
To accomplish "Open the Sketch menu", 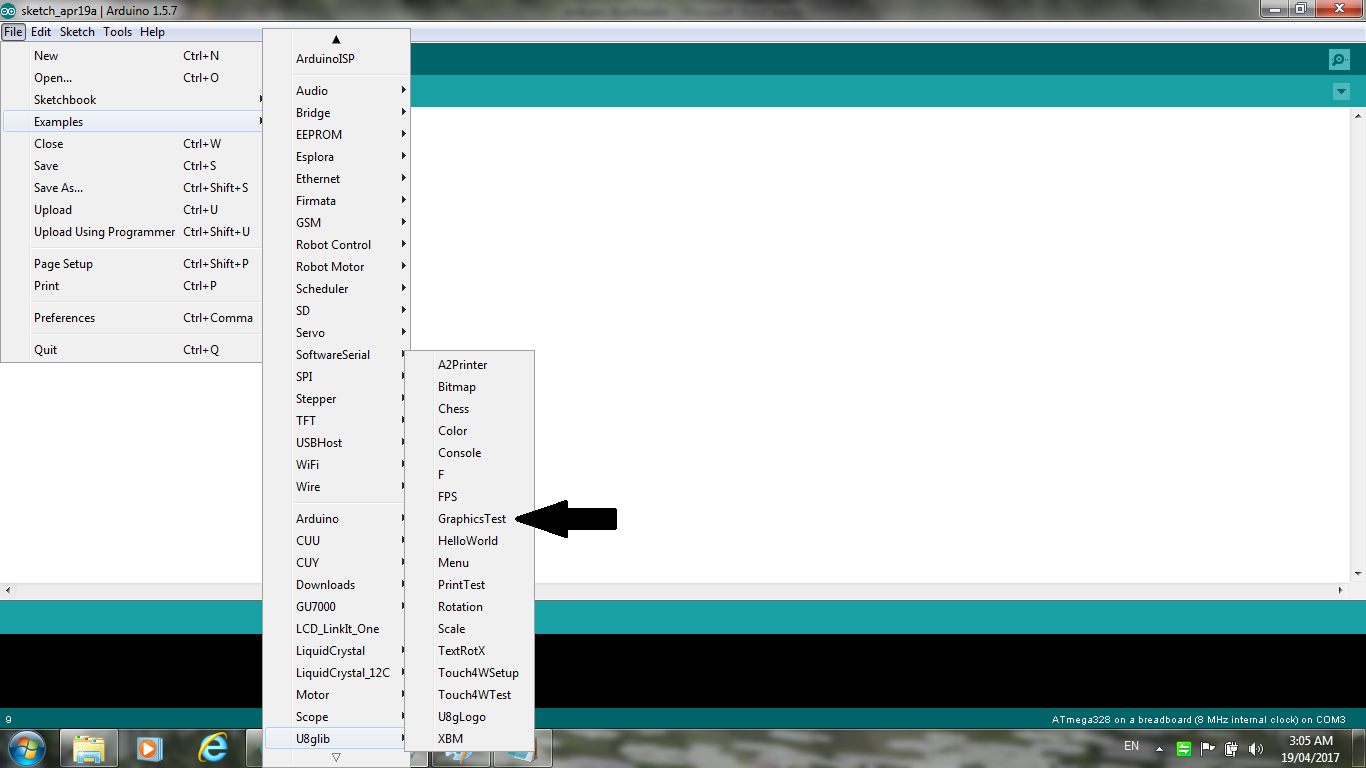I will coord(77,32).
